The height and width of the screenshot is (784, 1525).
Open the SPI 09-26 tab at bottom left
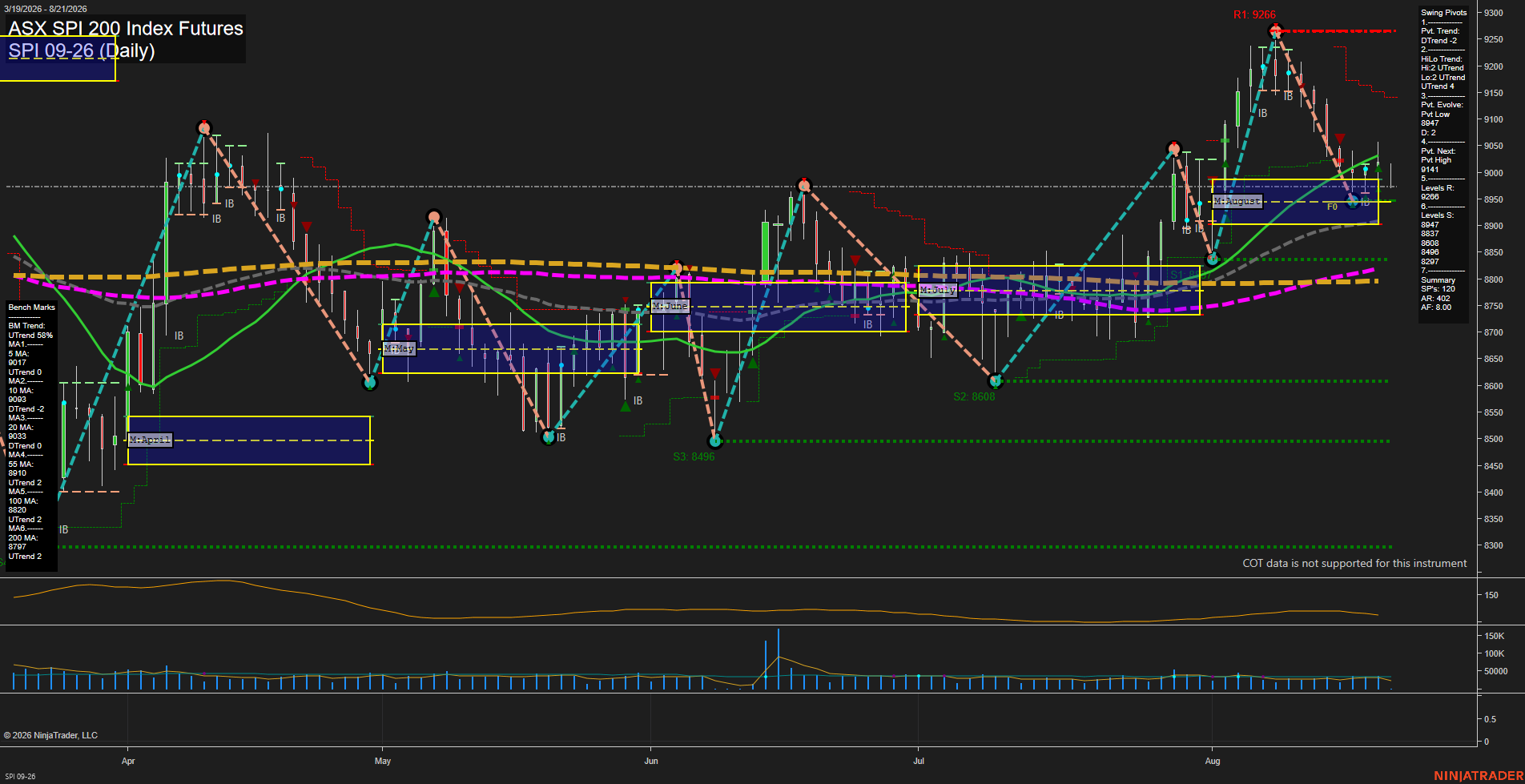20,776
